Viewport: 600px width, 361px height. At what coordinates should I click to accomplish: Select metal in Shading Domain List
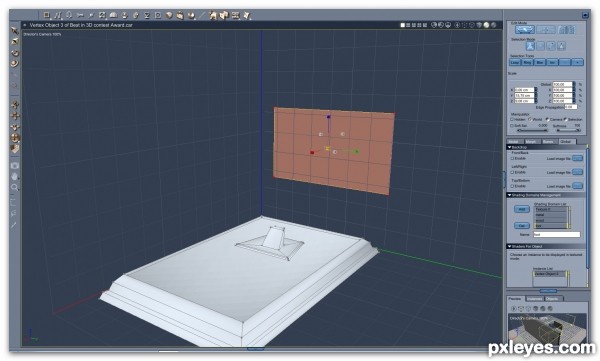550,215
